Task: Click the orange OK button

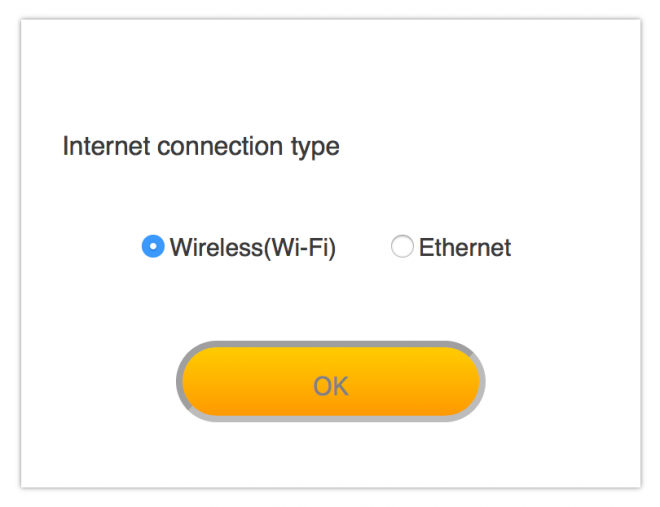Action: (x=330, y=384)
